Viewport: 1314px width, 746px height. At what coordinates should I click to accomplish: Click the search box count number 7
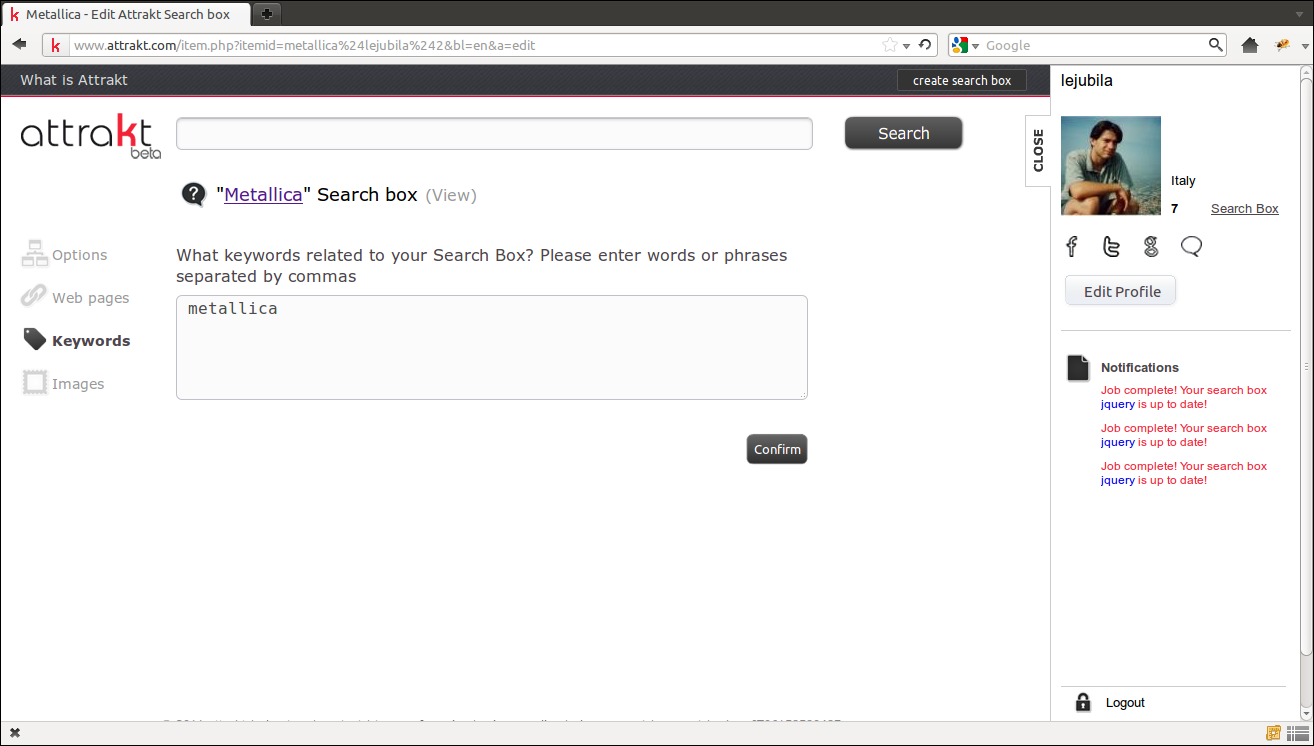coord(1175,208)
